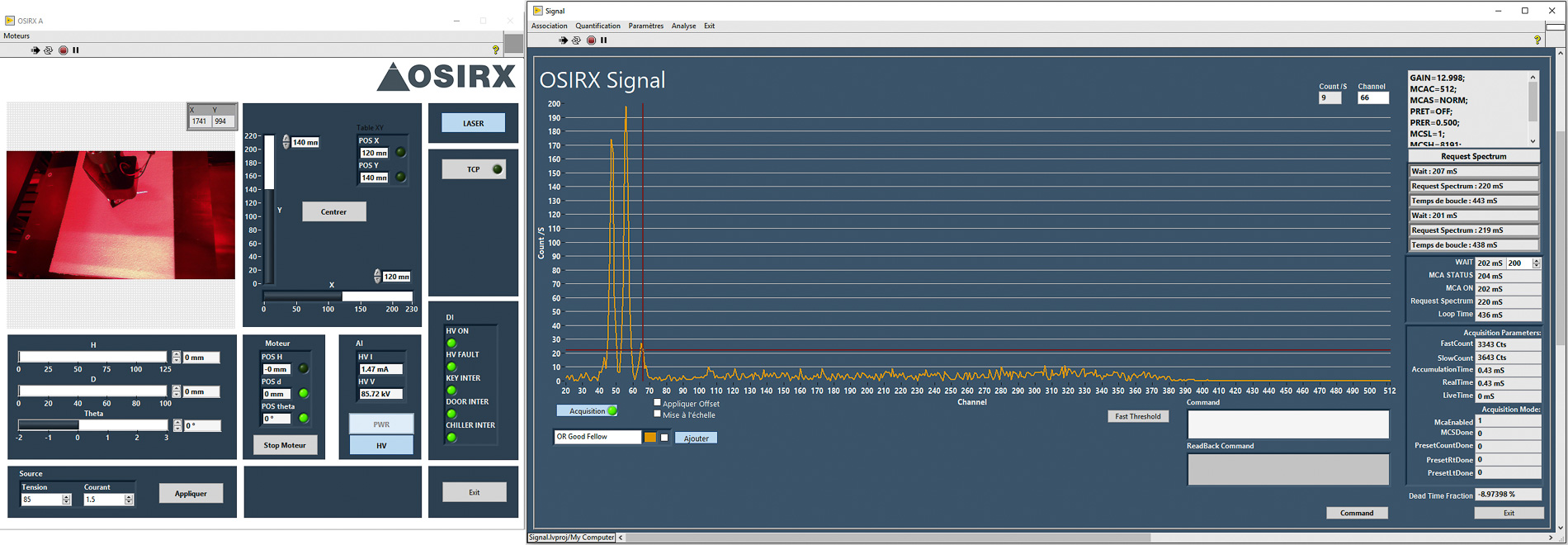Click the DOOR INTER green LED
Viewport: 1568px width, 545px height.
[451, 414]
